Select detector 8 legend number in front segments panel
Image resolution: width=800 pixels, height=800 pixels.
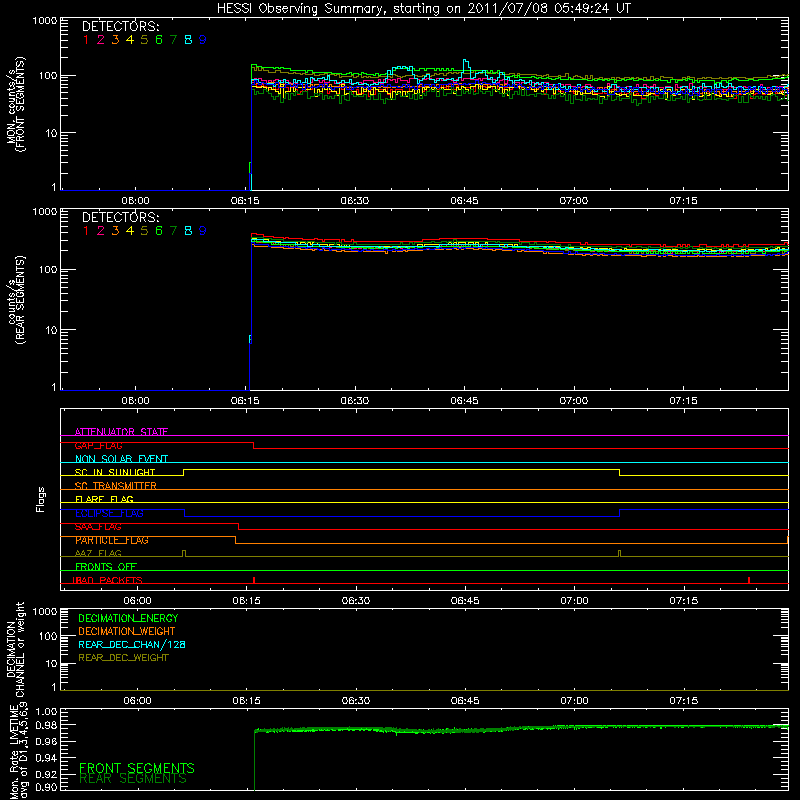[188, 40]
